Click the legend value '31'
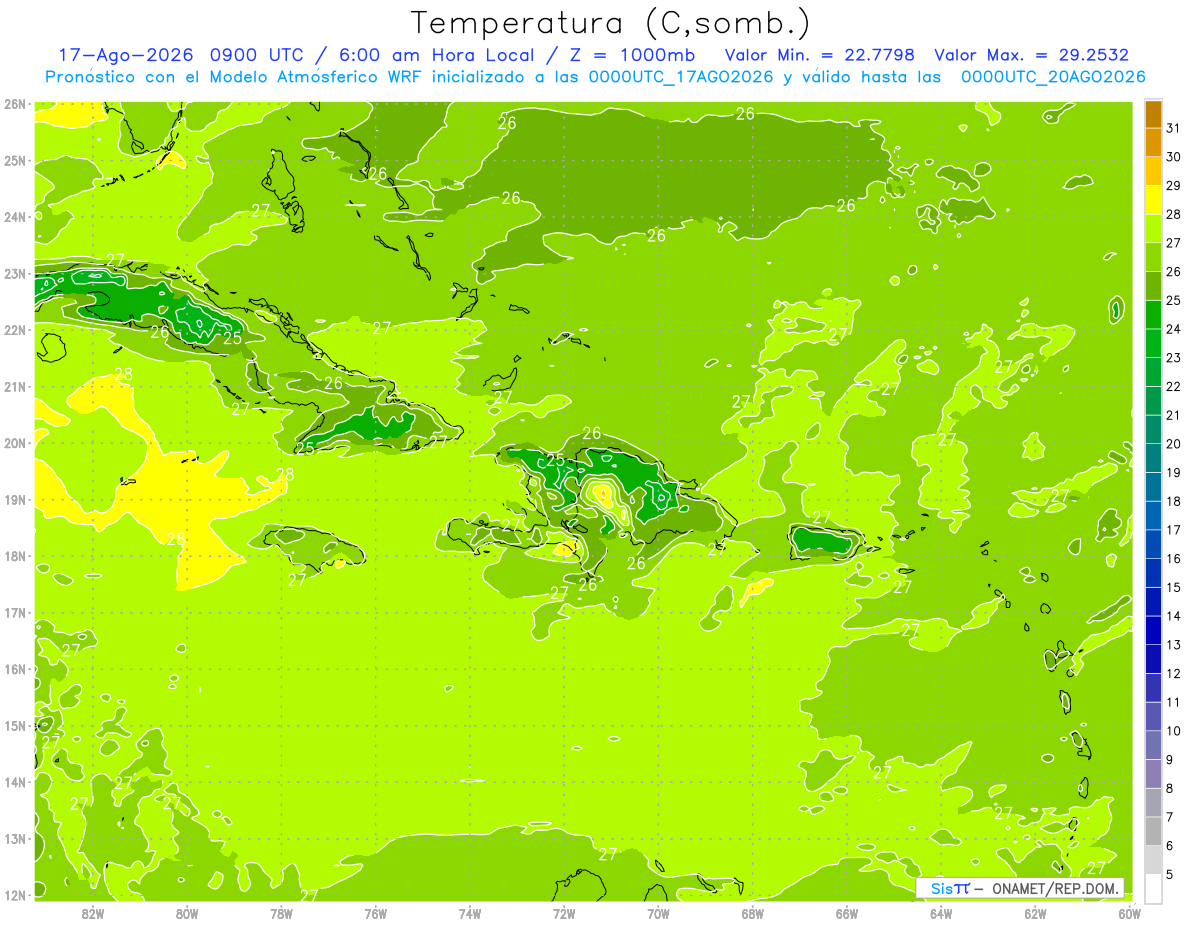The image size is (1200, 927). coord(1173,128)
